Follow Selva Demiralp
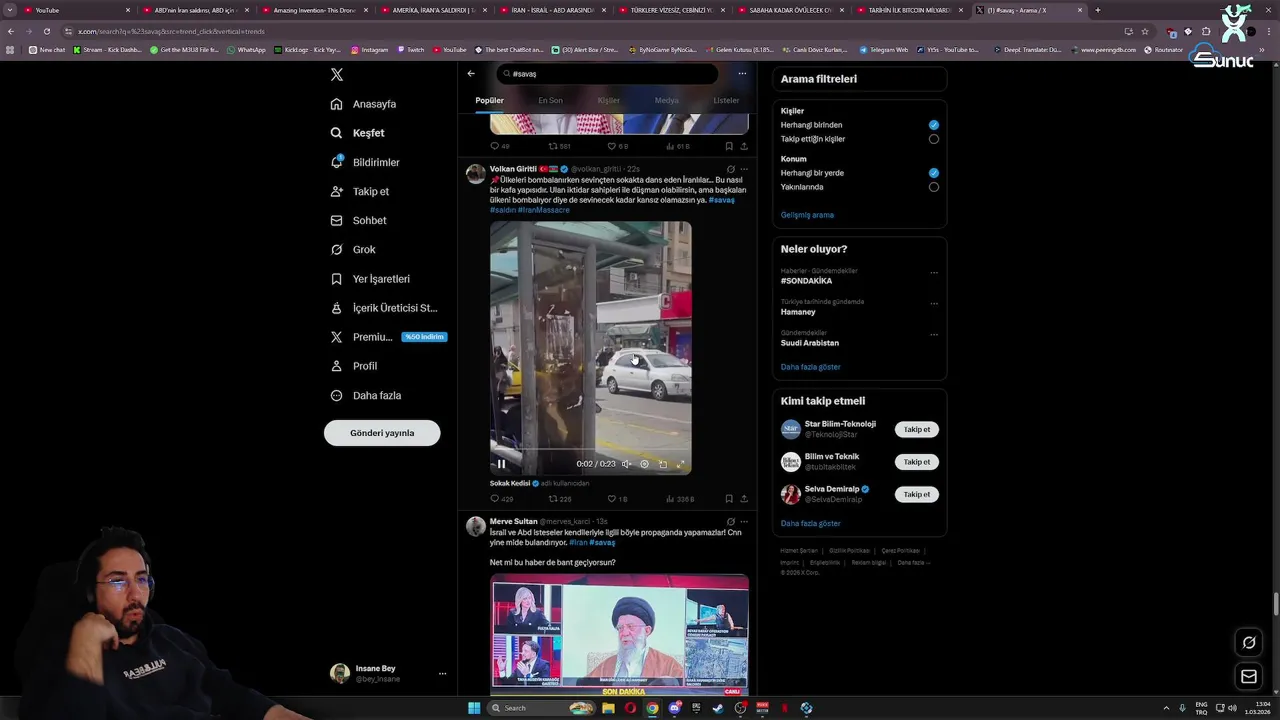 tap(916, 494)
